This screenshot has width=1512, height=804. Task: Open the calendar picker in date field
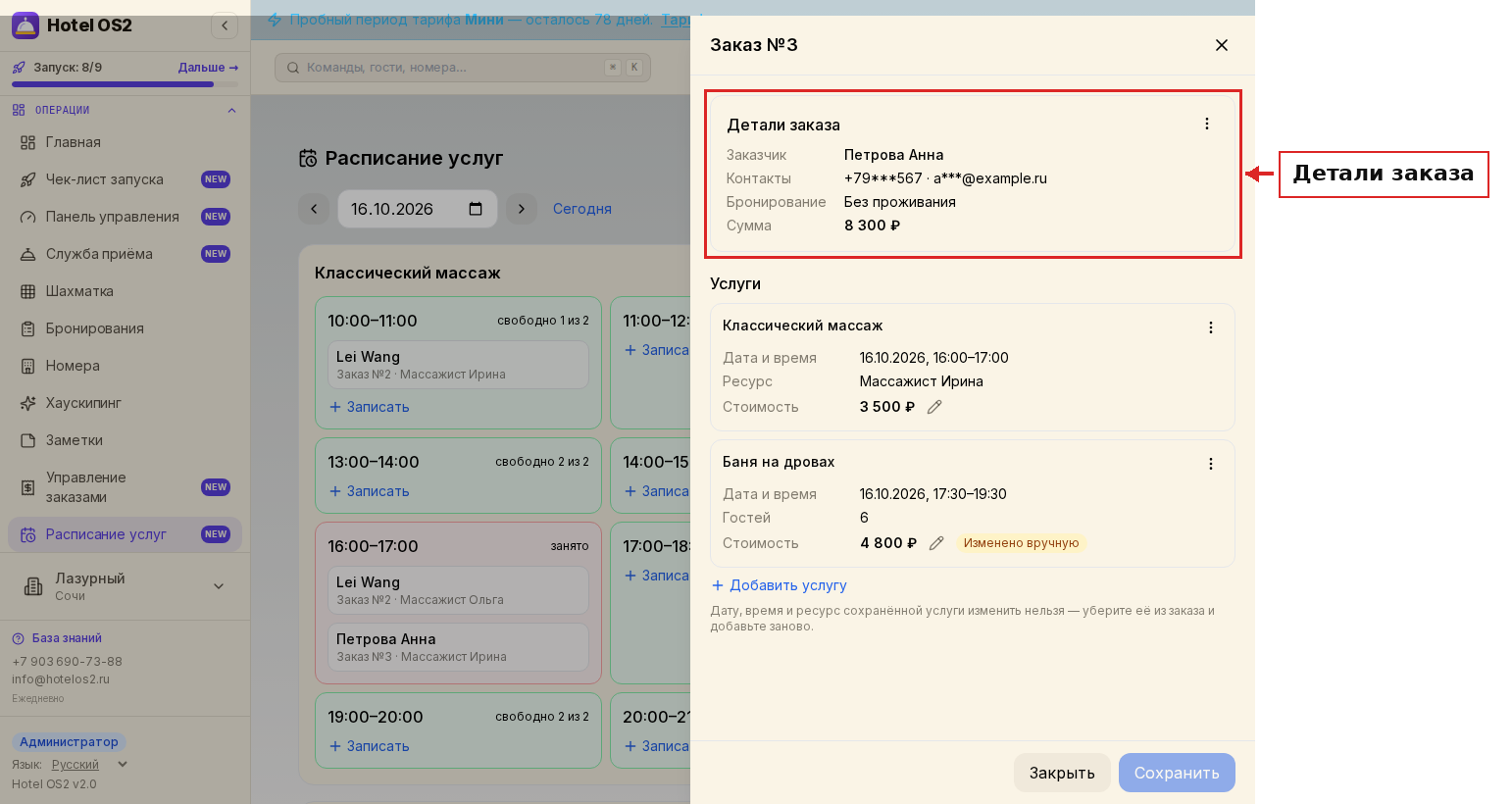477,209
